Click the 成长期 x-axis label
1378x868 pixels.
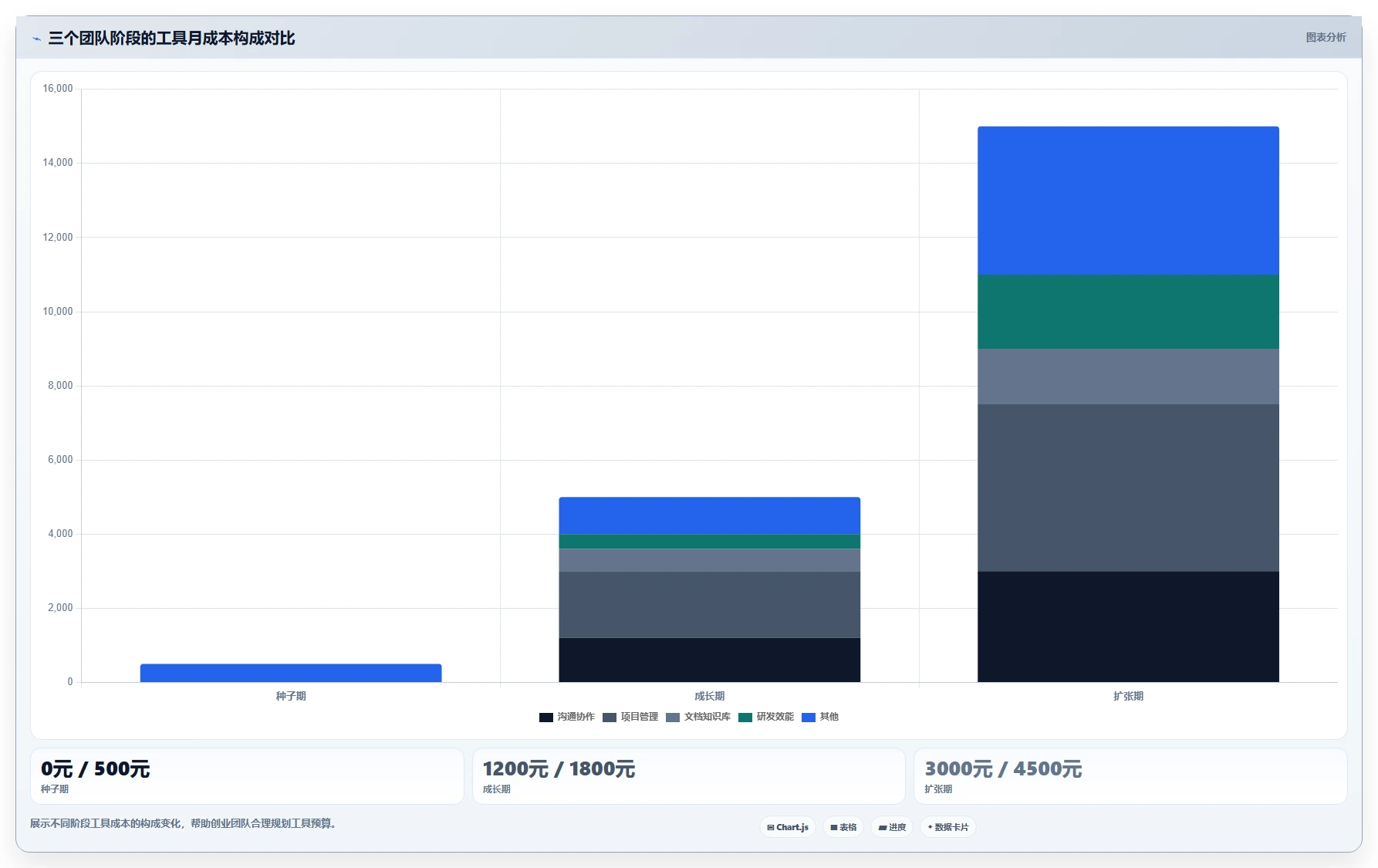(710, 696)
